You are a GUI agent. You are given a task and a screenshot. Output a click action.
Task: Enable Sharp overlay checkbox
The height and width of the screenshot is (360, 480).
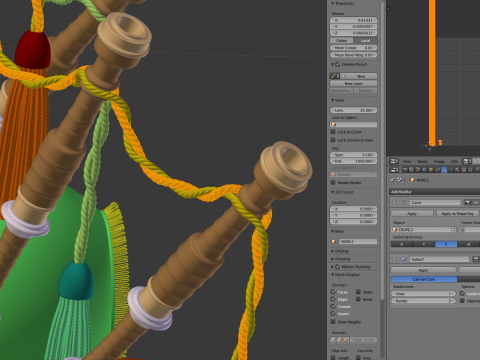pos(358,292)
